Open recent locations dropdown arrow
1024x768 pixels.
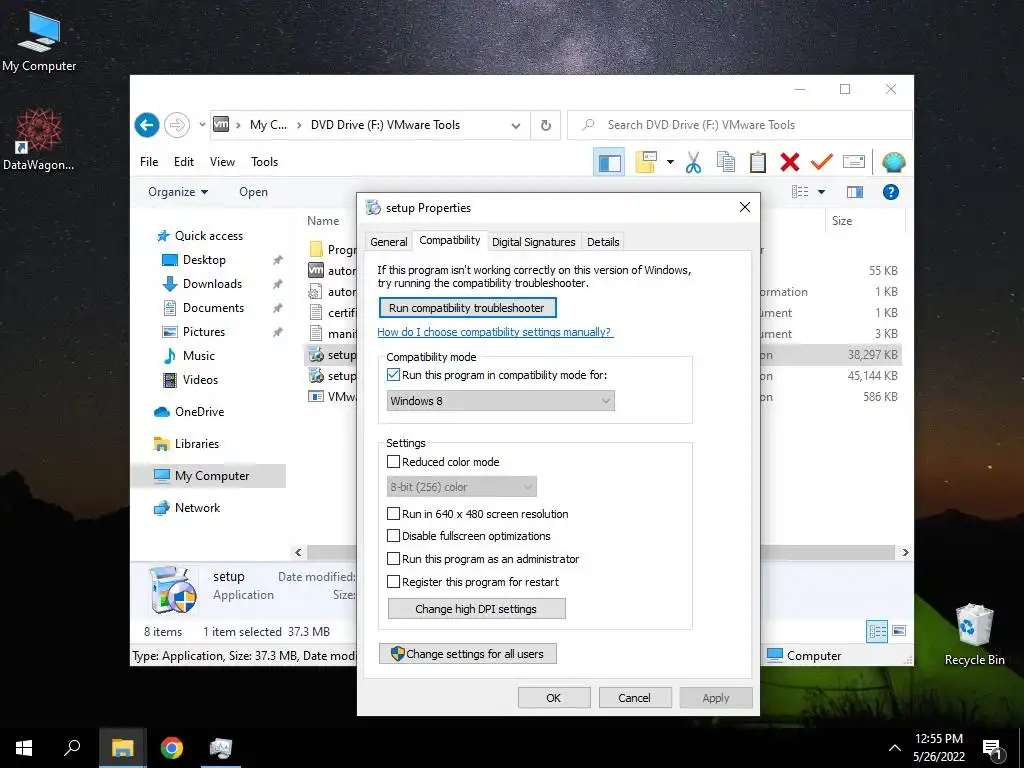202,125
